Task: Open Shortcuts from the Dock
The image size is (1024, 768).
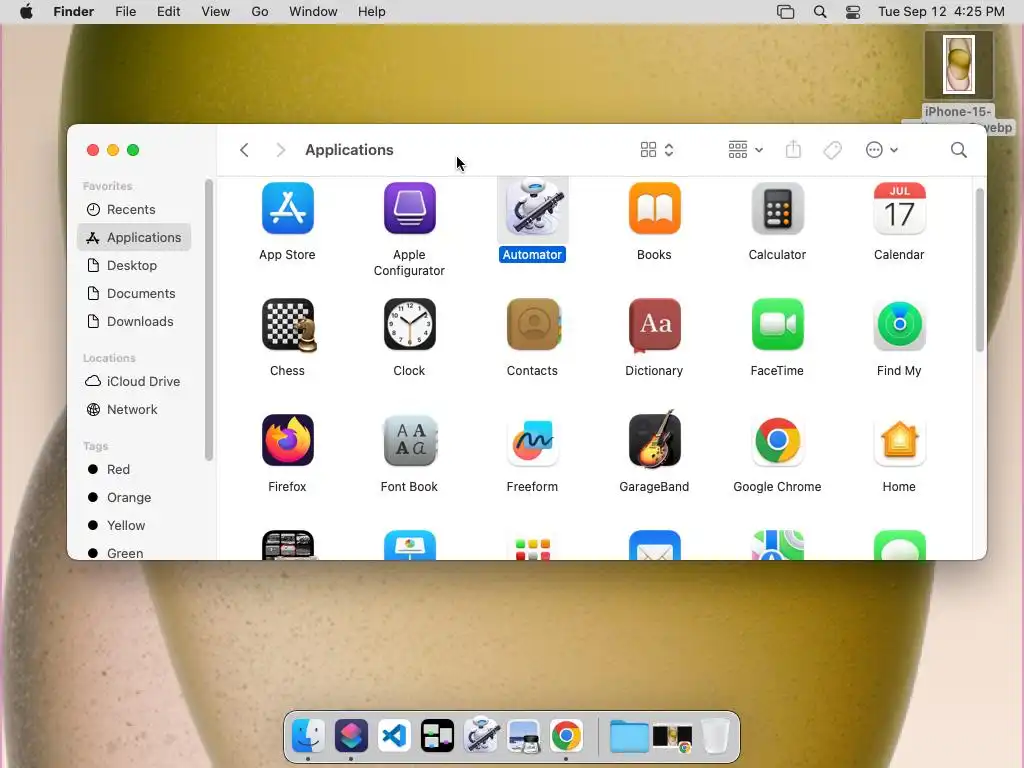Action: coord(351,736)
